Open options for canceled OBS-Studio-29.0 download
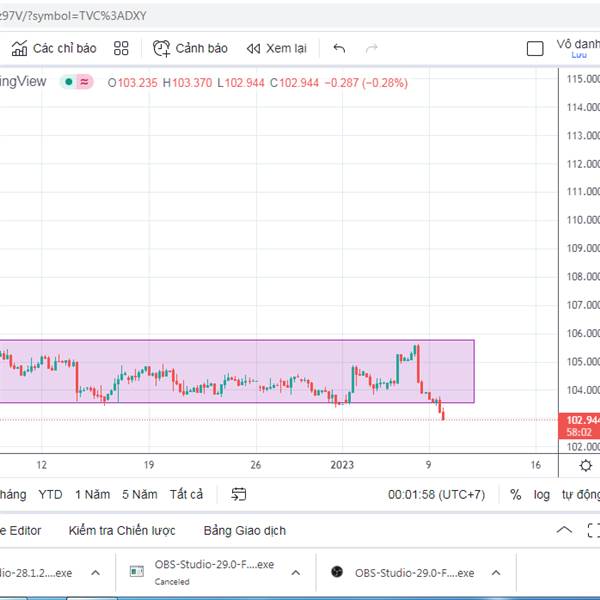Image resolution: width=600 pixels, height=600 pixels. (x=295, y=573)
